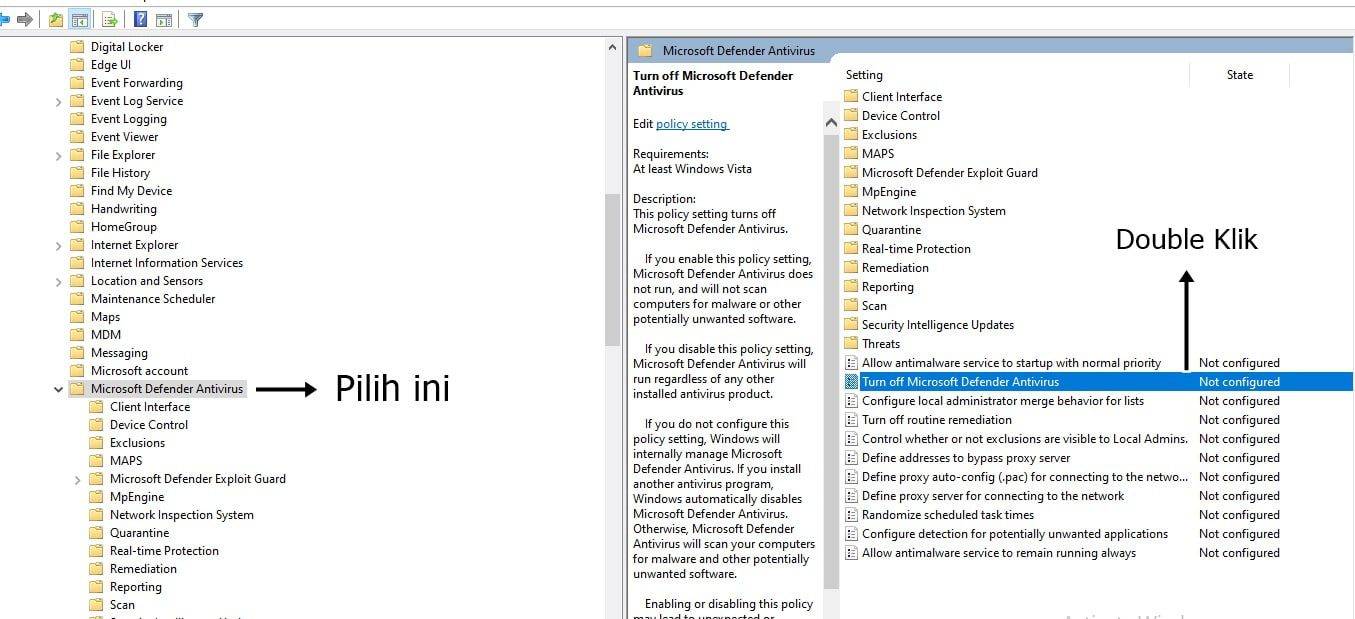This screenshot has height=619, width=1355.
Task: Open the Quarantine folder in settings list
Action: pyautogui.click(x=891, y=230)
